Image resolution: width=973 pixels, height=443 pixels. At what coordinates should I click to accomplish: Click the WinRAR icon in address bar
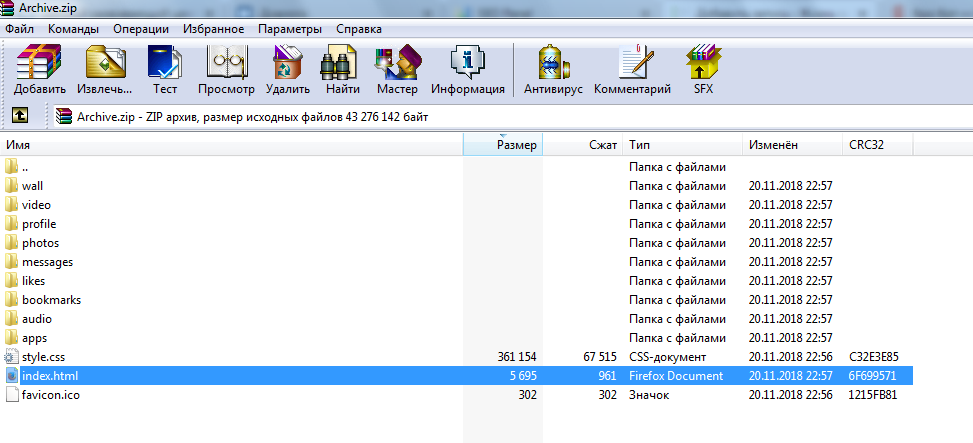click(x=64, y=117)
